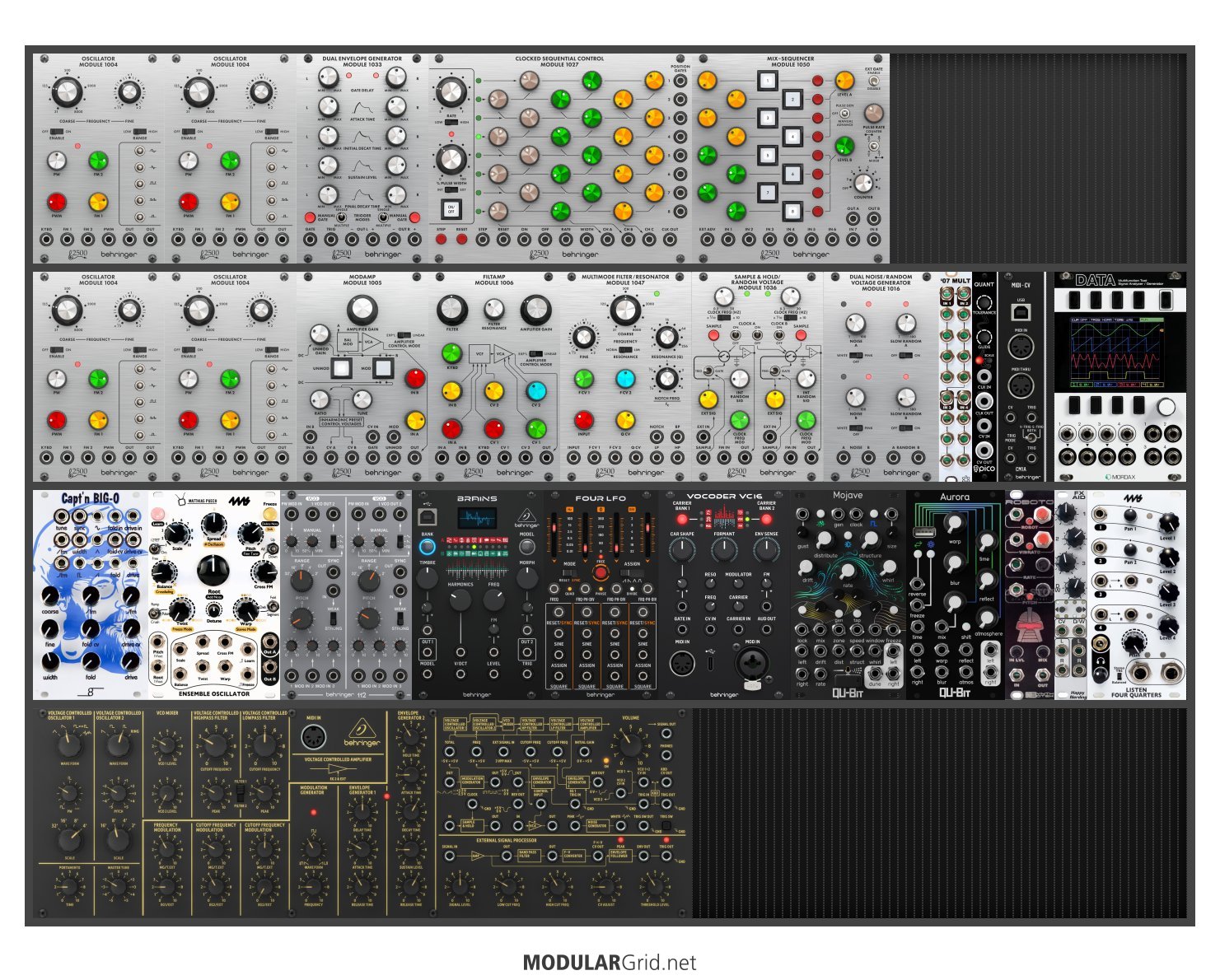This screenshot has height=980, width=1220.
Task: Click the PULSE RATE knob on the Mix-Sequencer
Action: pos(873,113)
